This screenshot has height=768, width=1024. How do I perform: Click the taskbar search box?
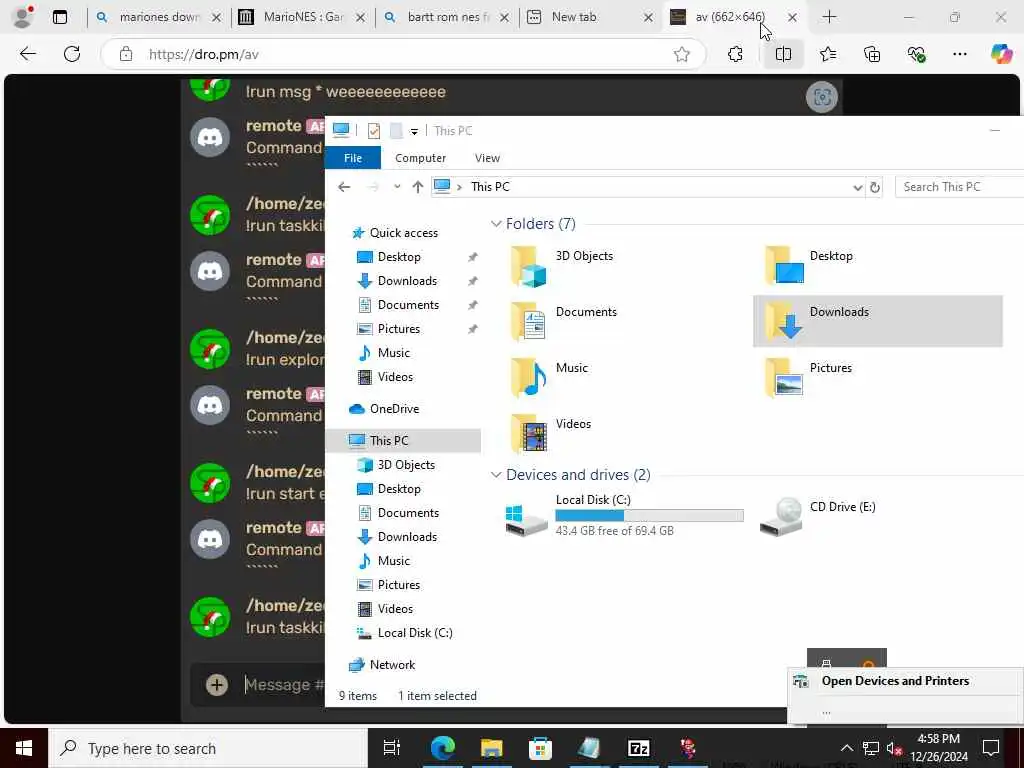click(208, 748)
